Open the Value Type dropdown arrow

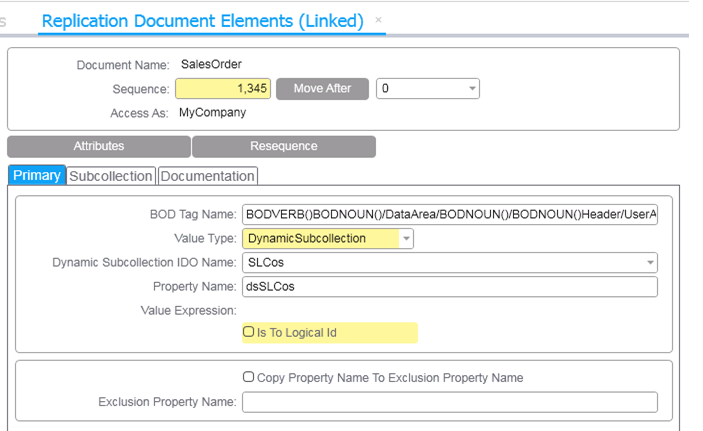coord(406,239)
